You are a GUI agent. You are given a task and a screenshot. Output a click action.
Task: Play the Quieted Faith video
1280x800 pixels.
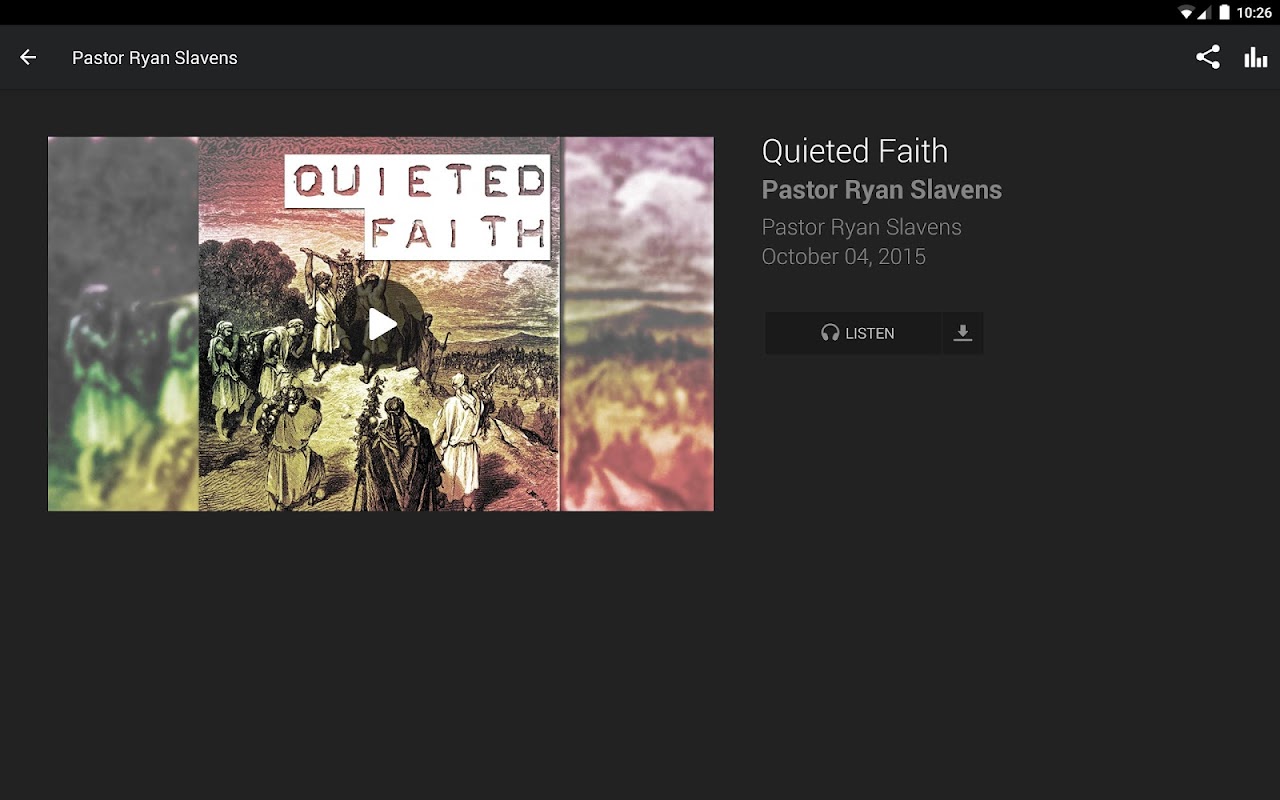[x=381, y=324]
